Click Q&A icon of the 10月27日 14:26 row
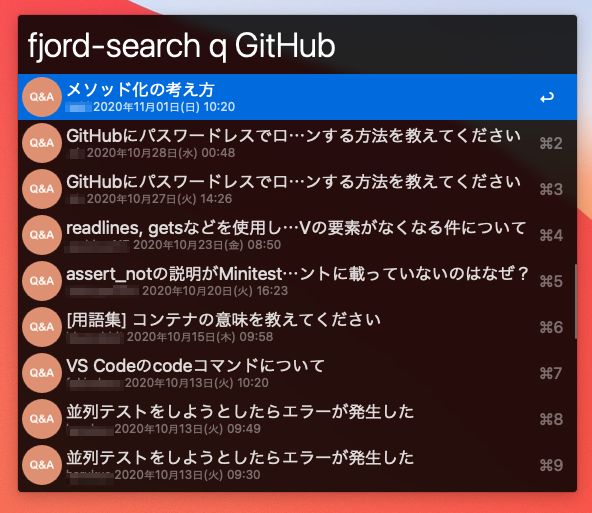Viewport: 592px width, 513px height. click(42, 189)
